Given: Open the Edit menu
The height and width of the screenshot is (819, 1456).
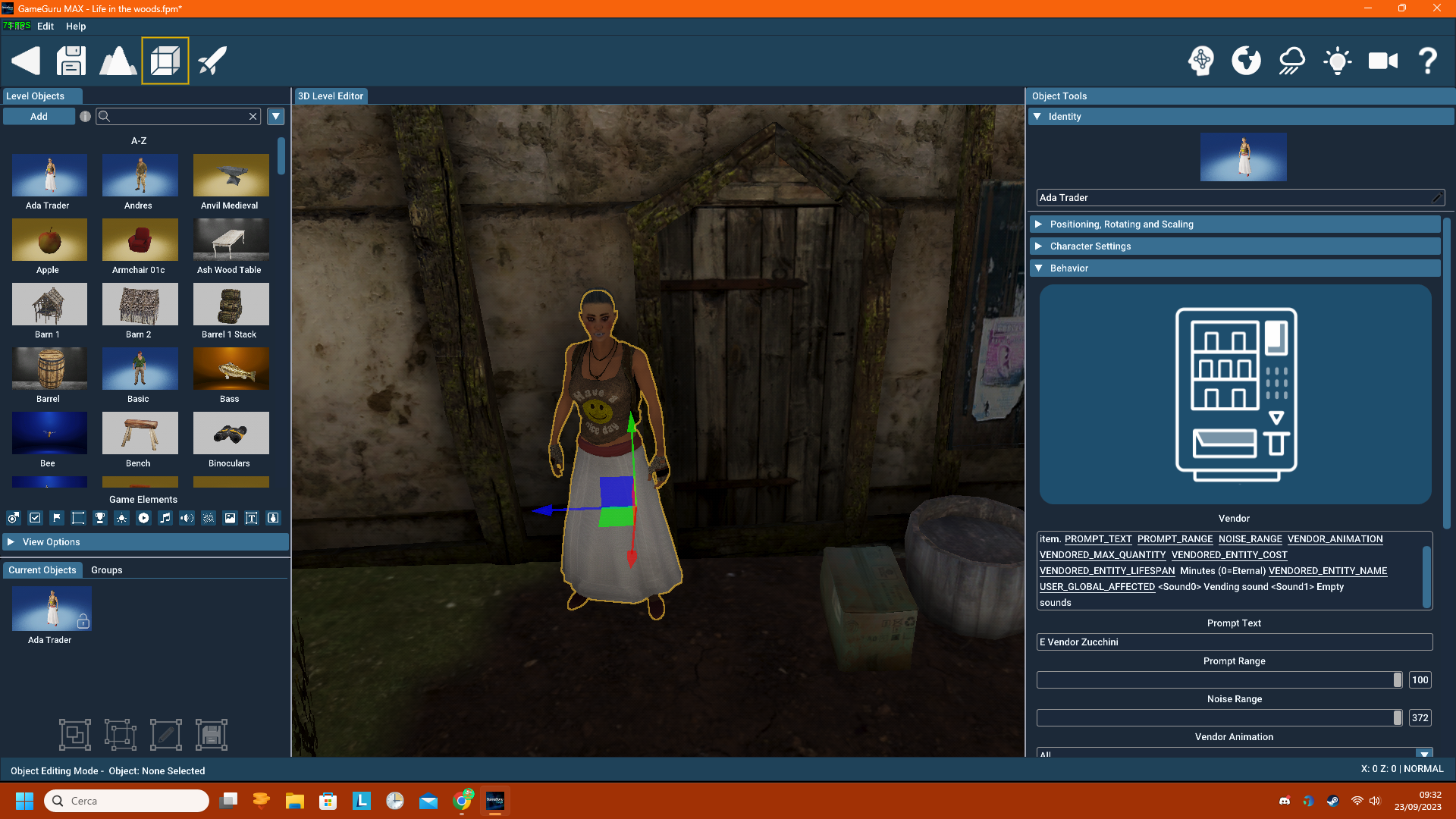Looking at the screenshot, I should (x=45, y=26).
